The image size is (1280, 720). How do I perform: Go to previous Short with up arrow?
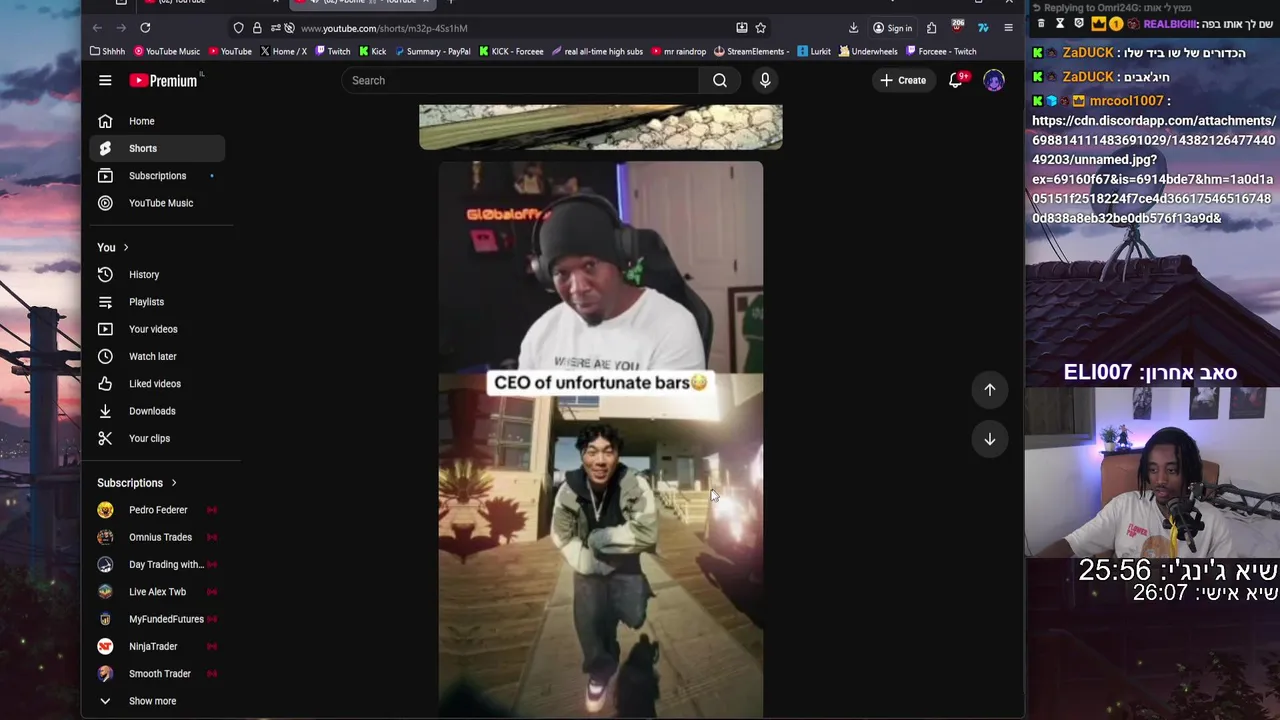pyautogui.click(x=990, y=390)
